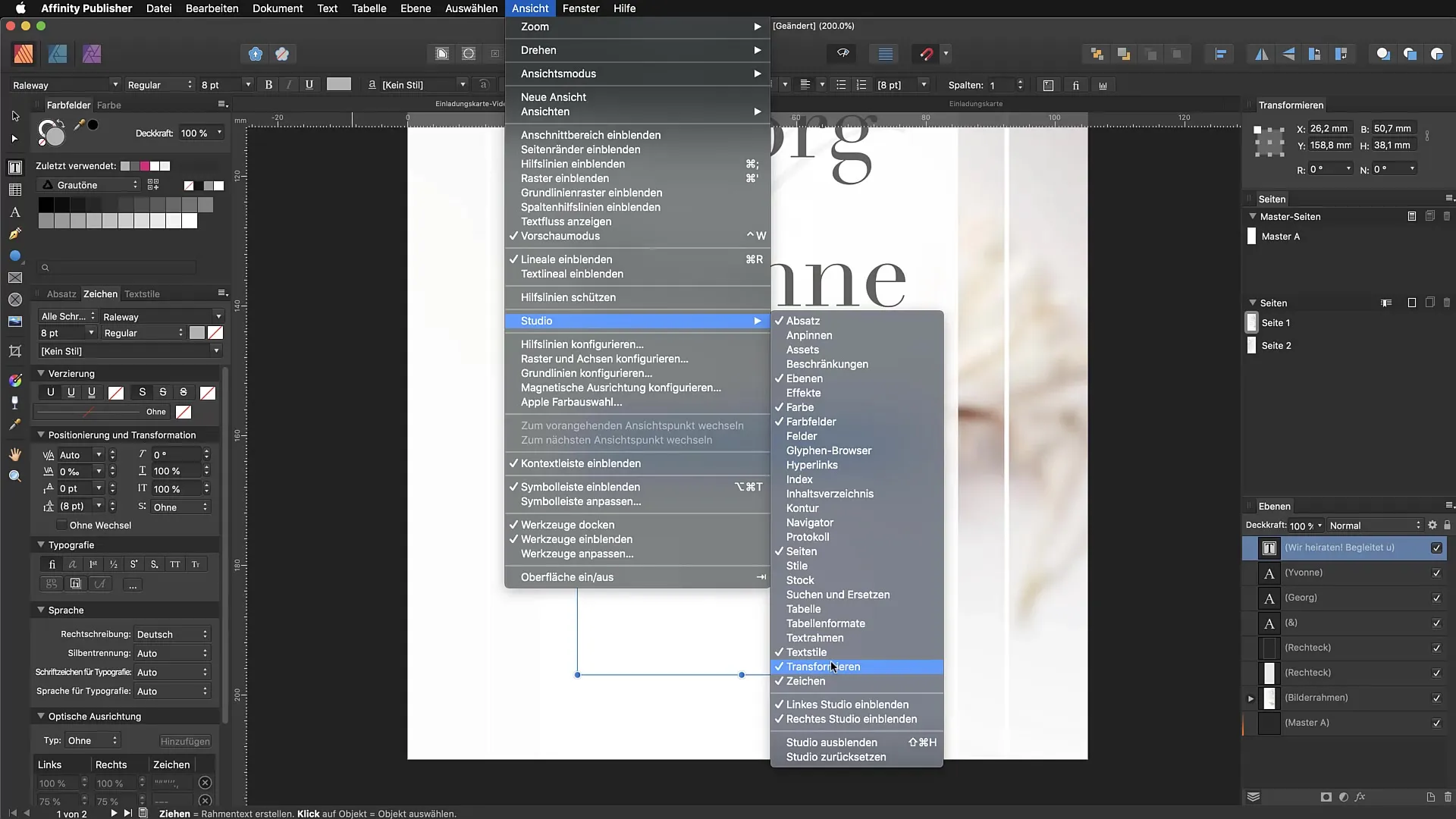The height and width of the screenshot is (819, 1456).
Task: Toggle visibility of (Yvonne) layer
Action: tap(1436, 573)
